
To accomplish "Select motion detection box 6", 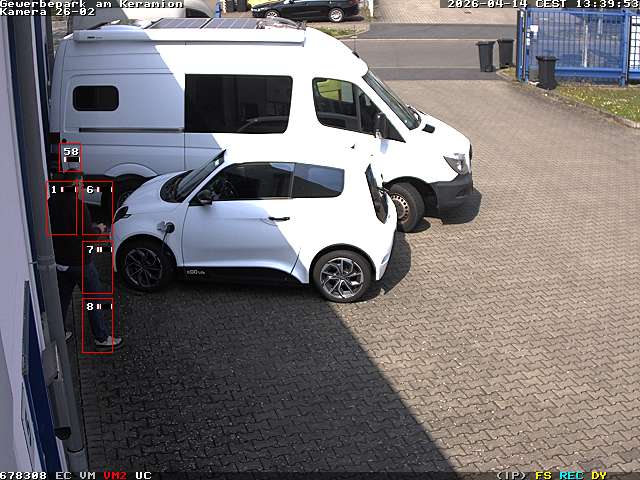I will tap(97, 209).
